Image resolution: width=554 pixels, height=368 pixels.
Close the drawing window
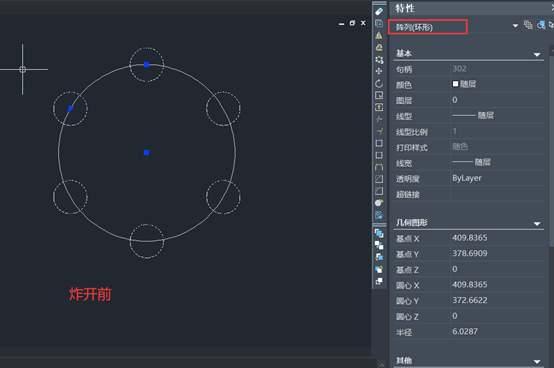click(363, 23)
